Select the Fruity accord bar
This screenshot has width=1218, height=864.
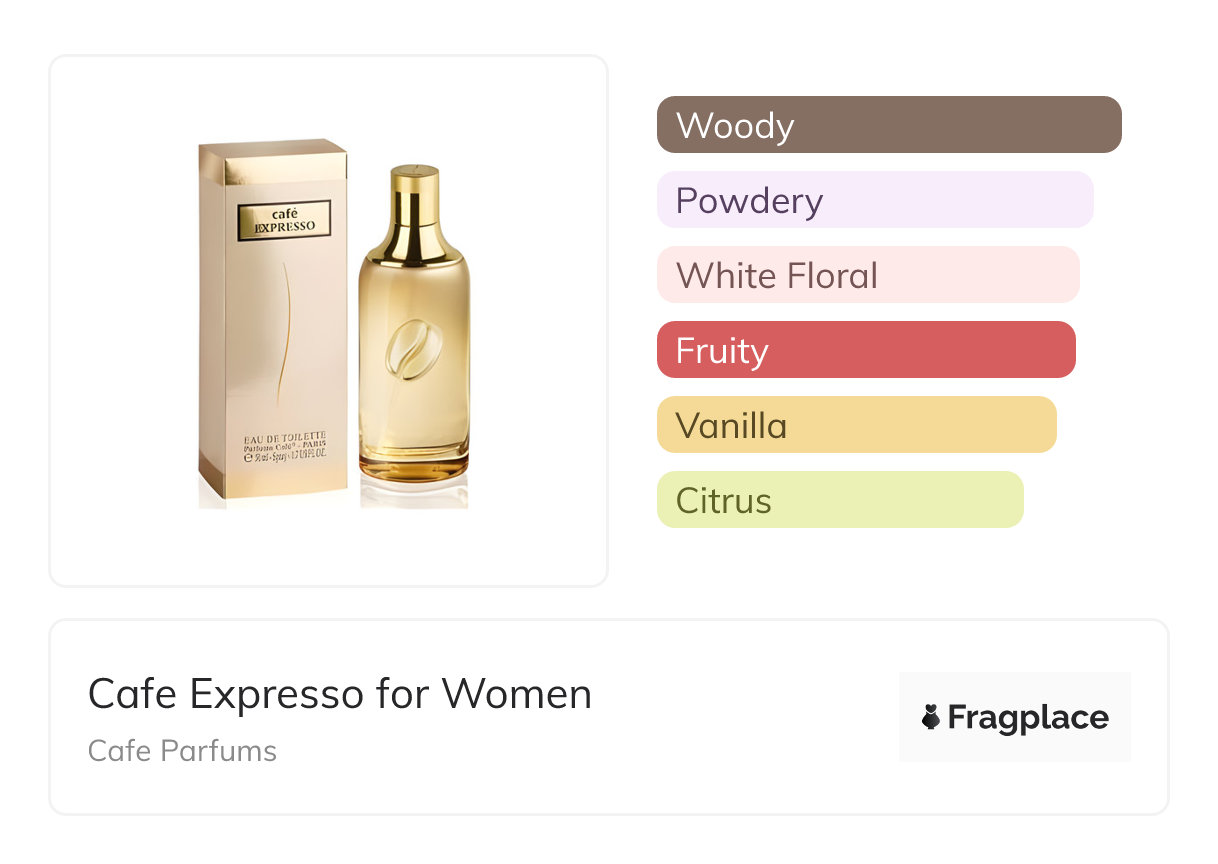(x=865, y=350)
